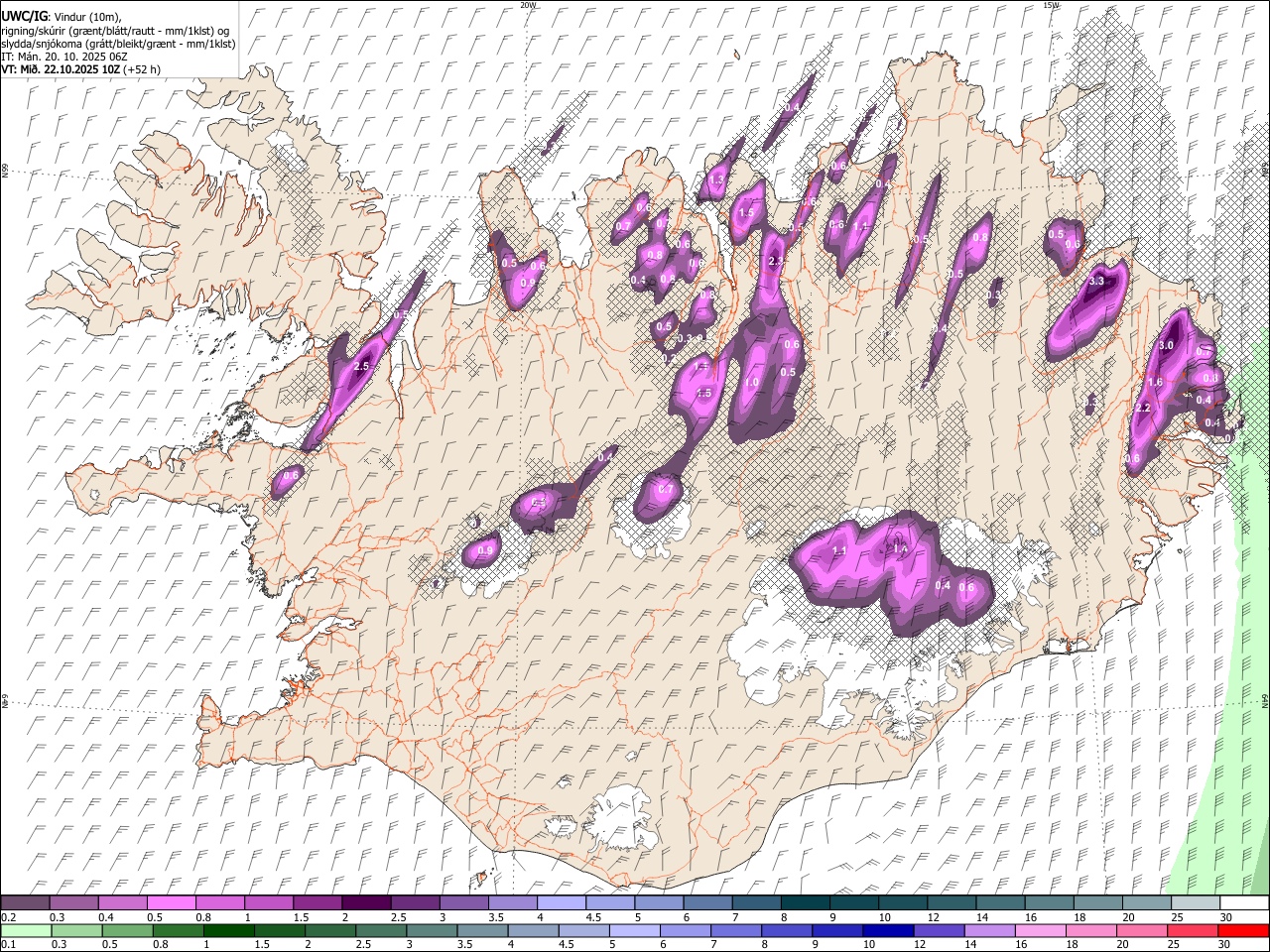Click the navy blue swatch in the lower legend row
The image size is (1270, 952).
886,930
